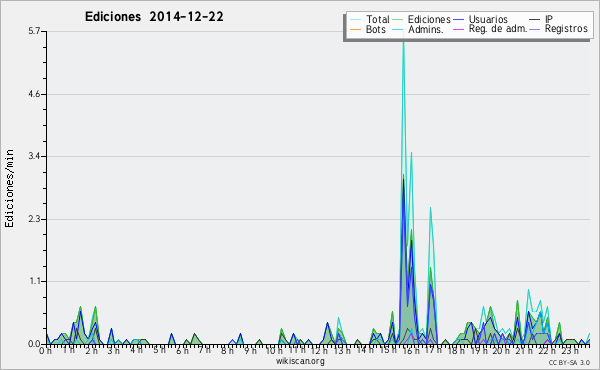This screenshot has width=600, height=370.
Task: Click the 1.1 y-axis value
Action: [x=34, y=282]
